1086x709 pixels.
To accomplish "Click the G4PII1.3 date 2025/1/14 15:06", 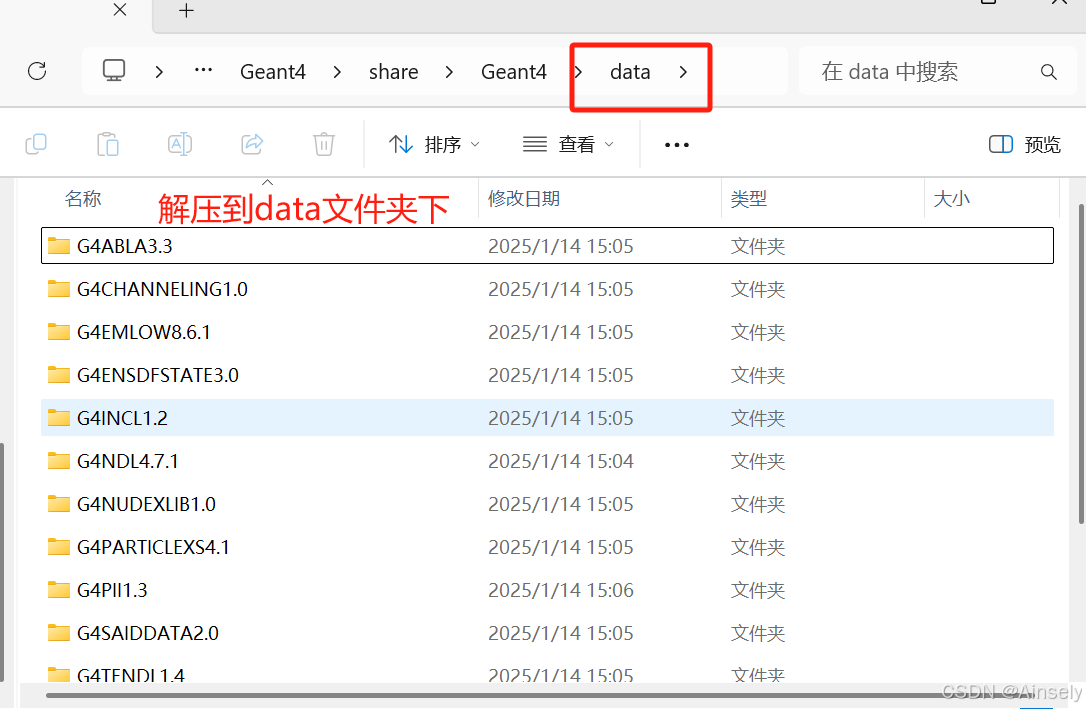I will click(560, 590).
